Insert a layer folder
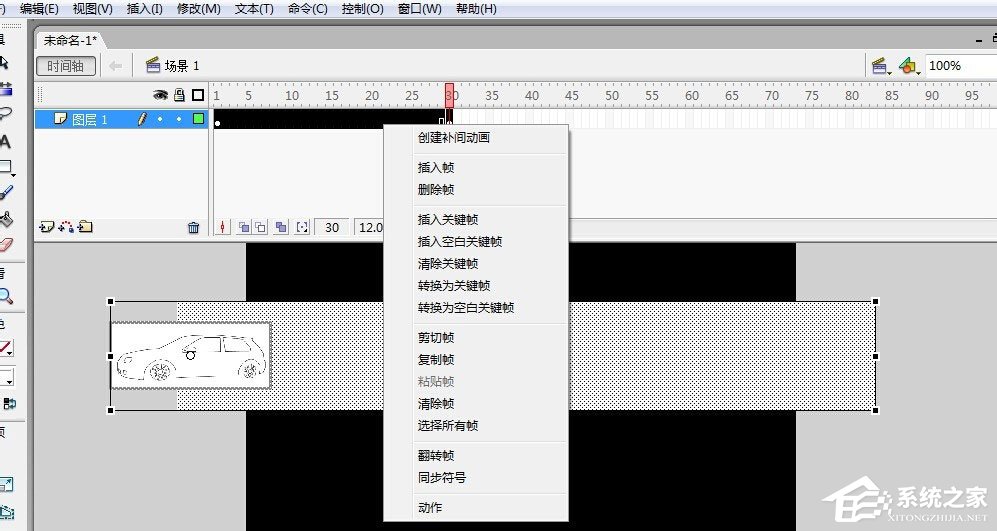This screenshot has width=997, height=531. click(x=85, y=226)
